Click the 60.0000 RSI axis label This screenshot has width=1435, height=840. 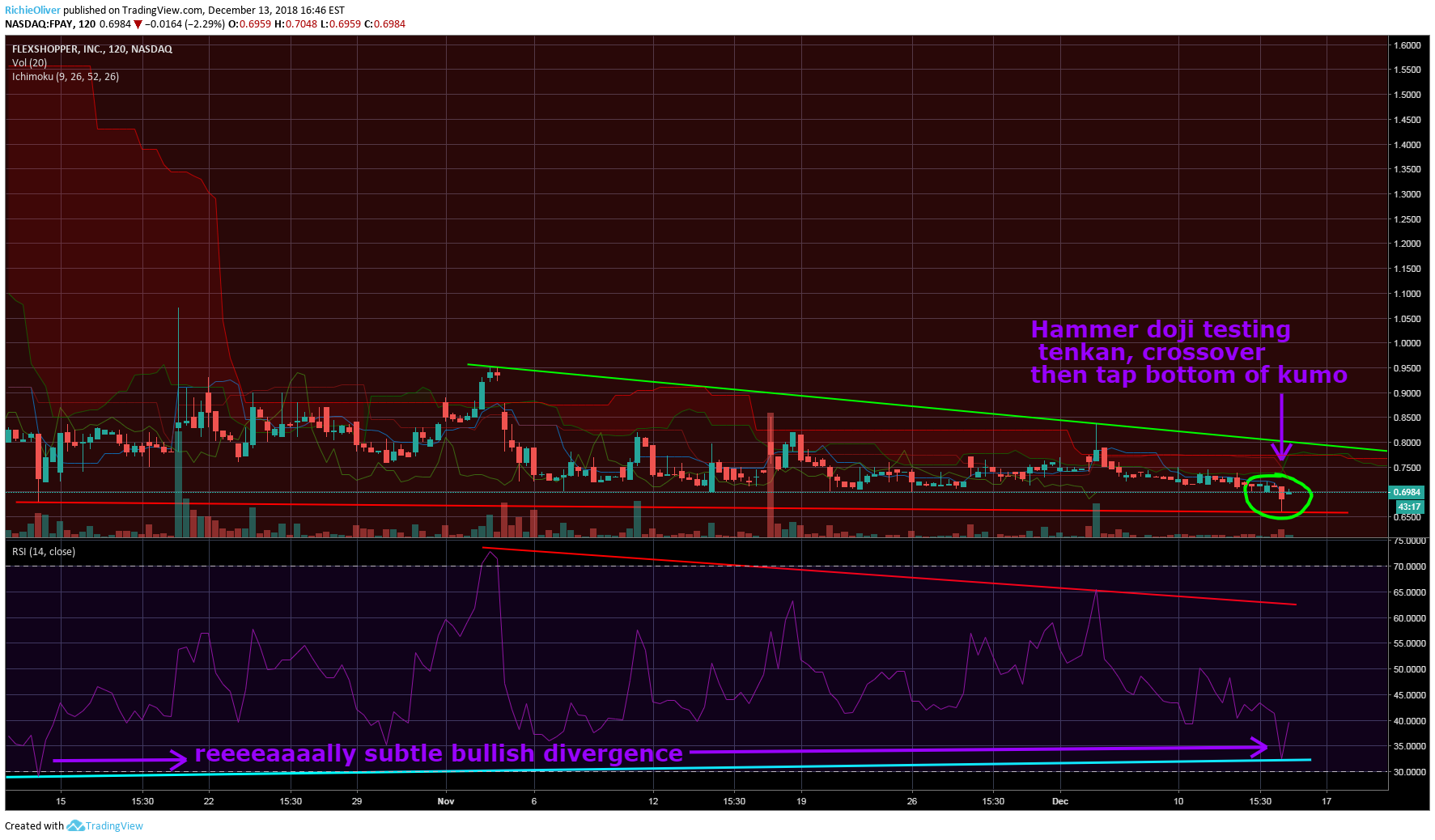coord(1409,618)
